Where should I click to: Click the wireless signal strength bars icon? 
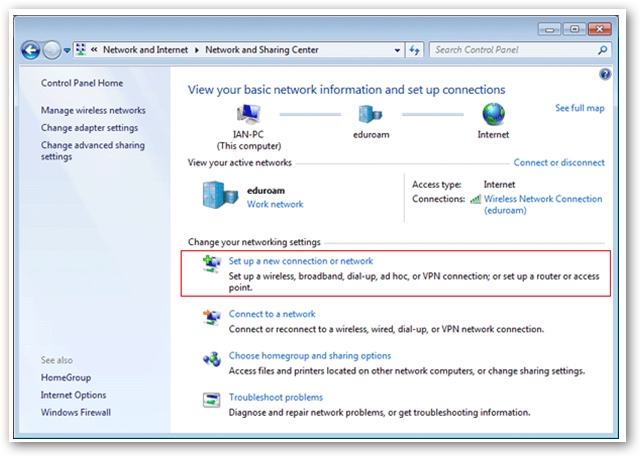pyautogui.click(x=476, y=199)
